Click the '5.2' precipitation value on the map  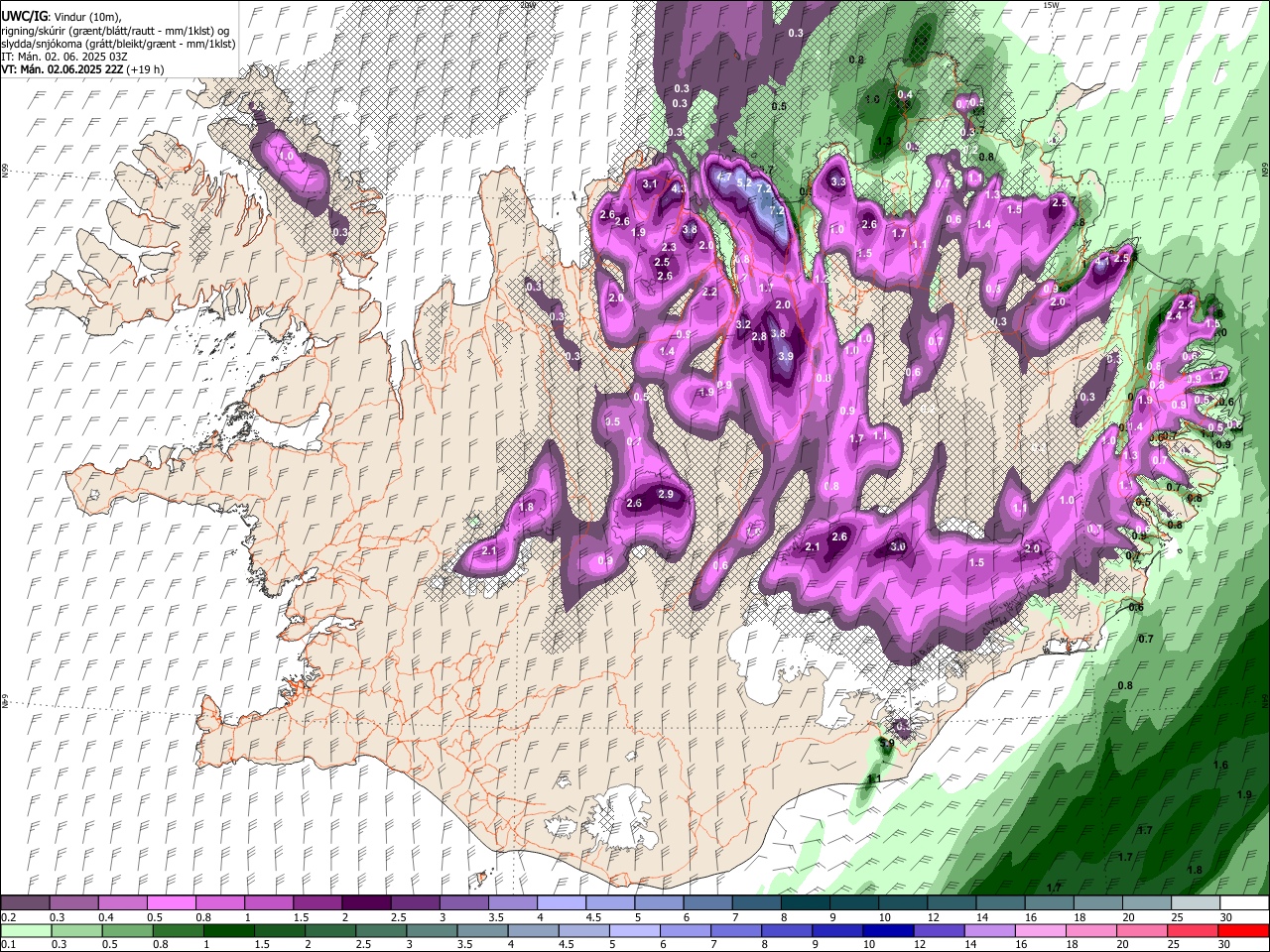pos(744,181)
